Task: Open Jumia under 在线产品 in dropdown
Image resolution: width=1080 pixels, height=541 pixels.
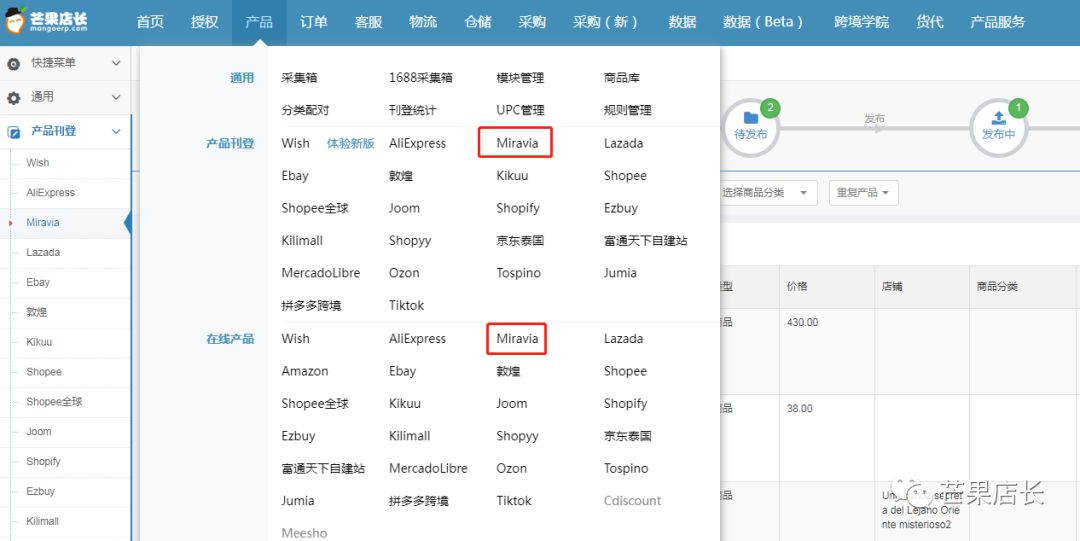Action: [x=298, y=501]
